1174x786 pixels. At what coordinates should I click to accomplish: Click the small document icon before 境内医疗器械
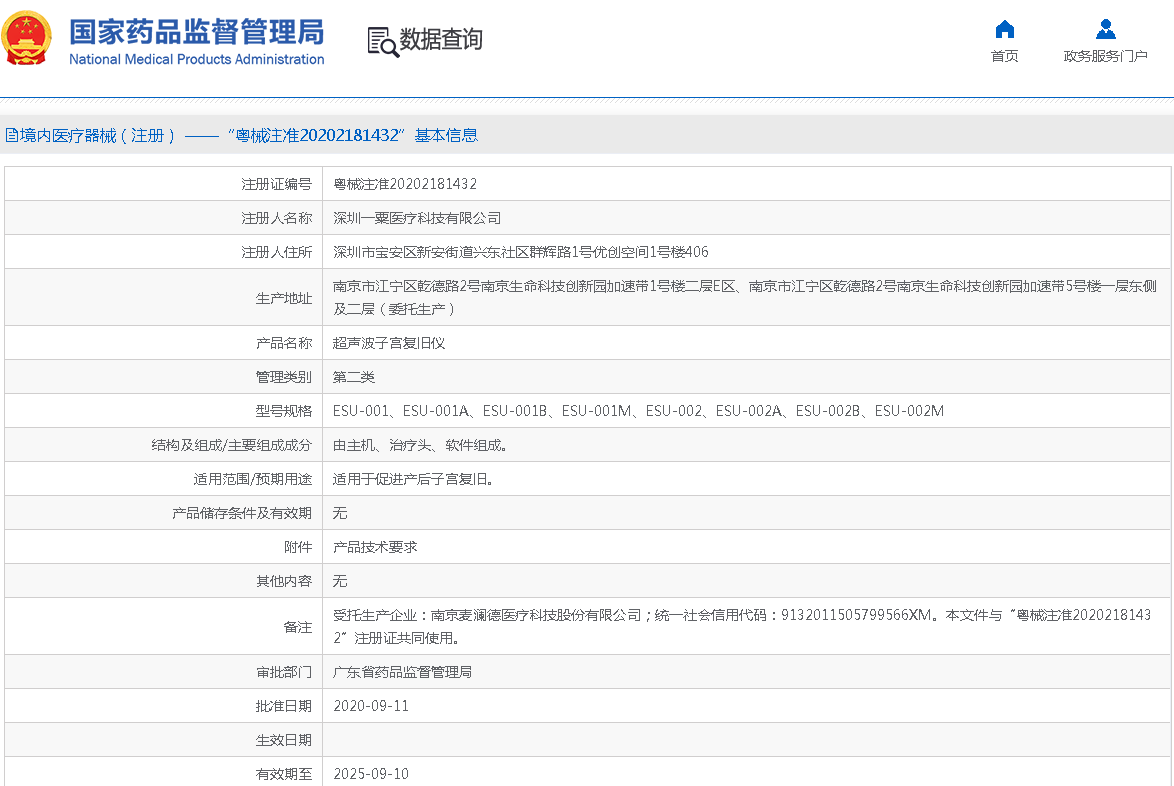tap(11, 135)
